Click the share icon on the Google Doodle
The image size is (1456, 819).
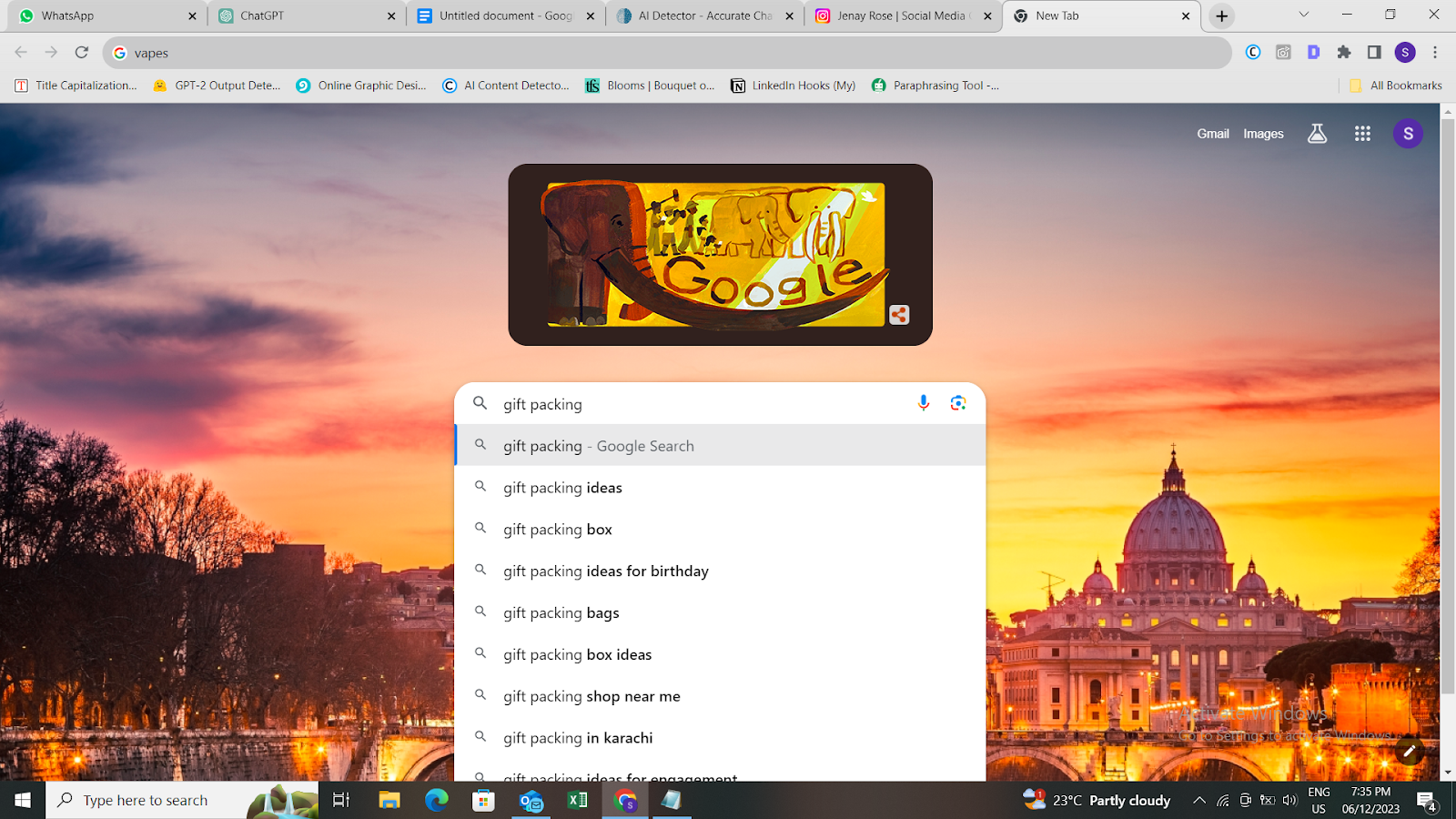coord(899,314)
